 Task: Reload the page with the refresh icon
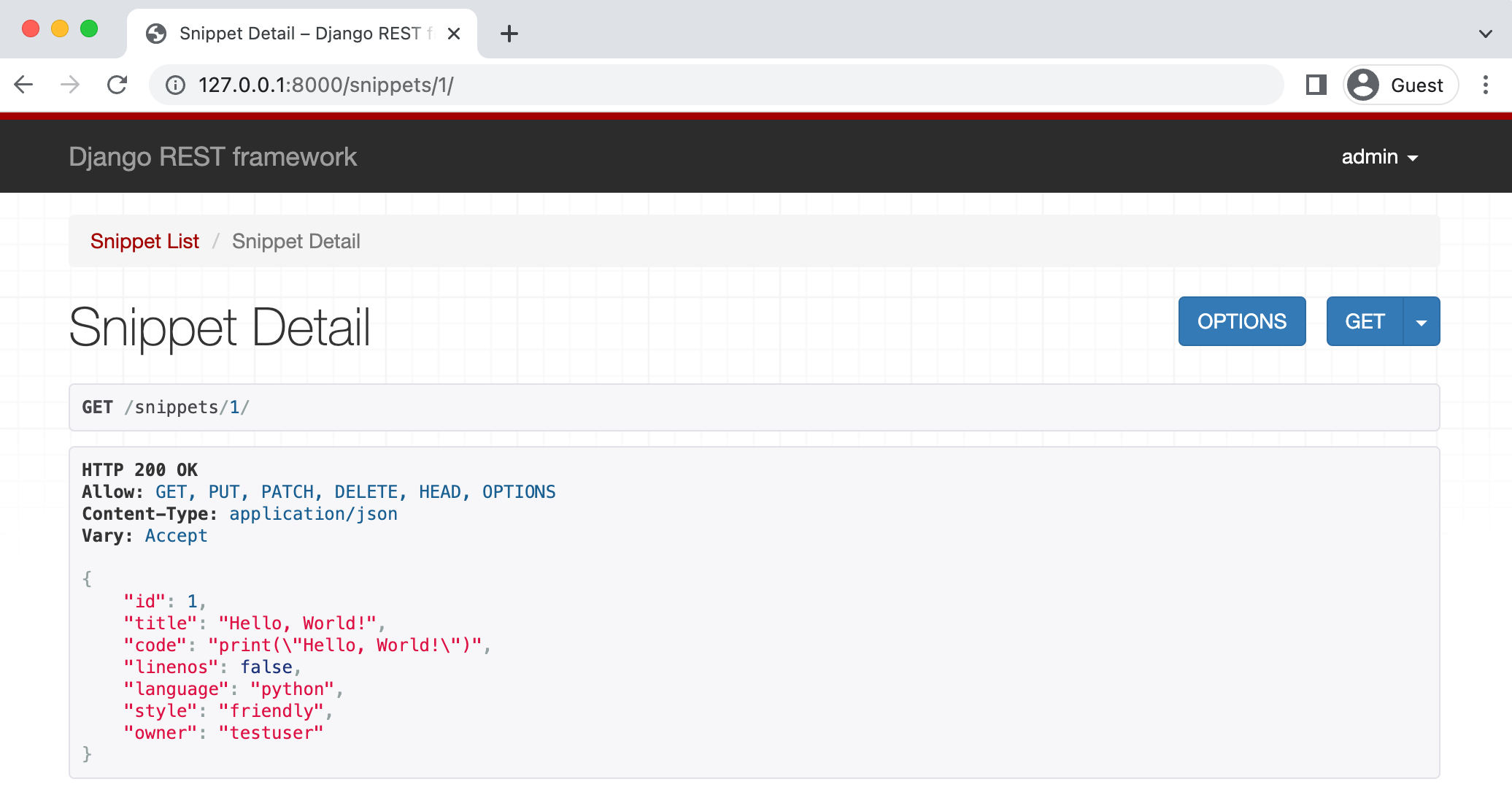pyautogui.click(x=117, y=85)
